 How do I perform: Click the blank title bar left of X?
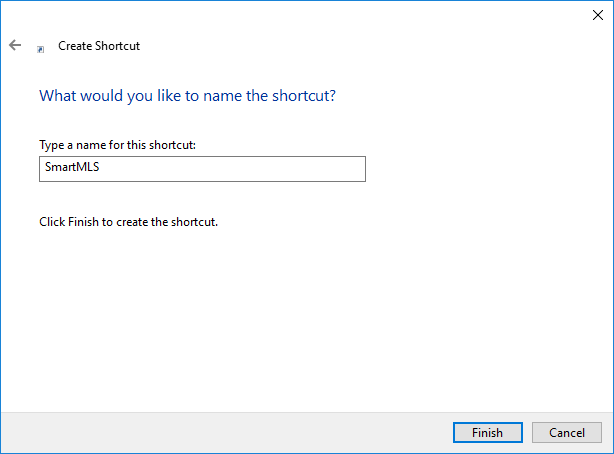(x=300, y=14)
